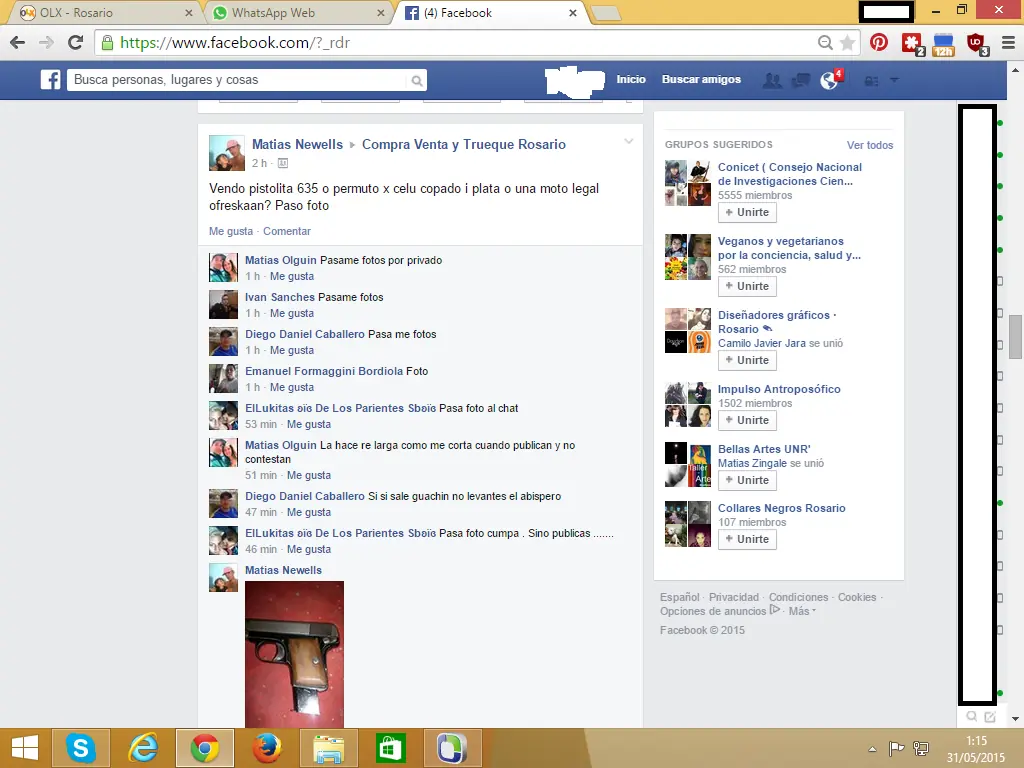
Task: Expand the account menu arrow in header
Action: pos(894,80)
